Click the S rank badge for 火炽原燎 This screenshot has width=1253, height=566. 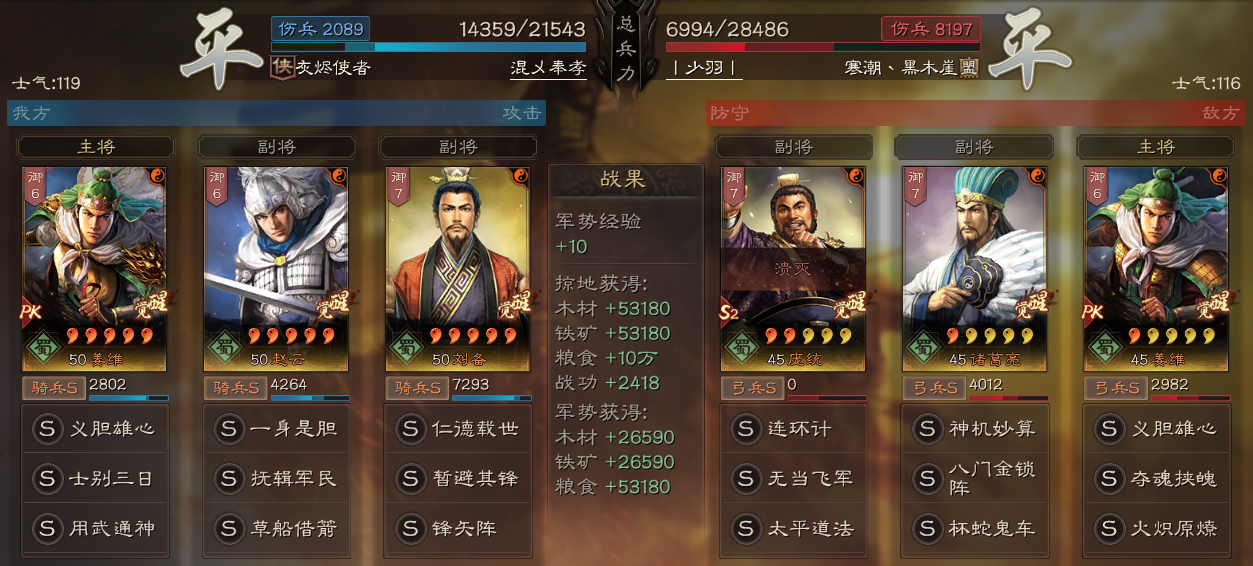click(1109, 528)
